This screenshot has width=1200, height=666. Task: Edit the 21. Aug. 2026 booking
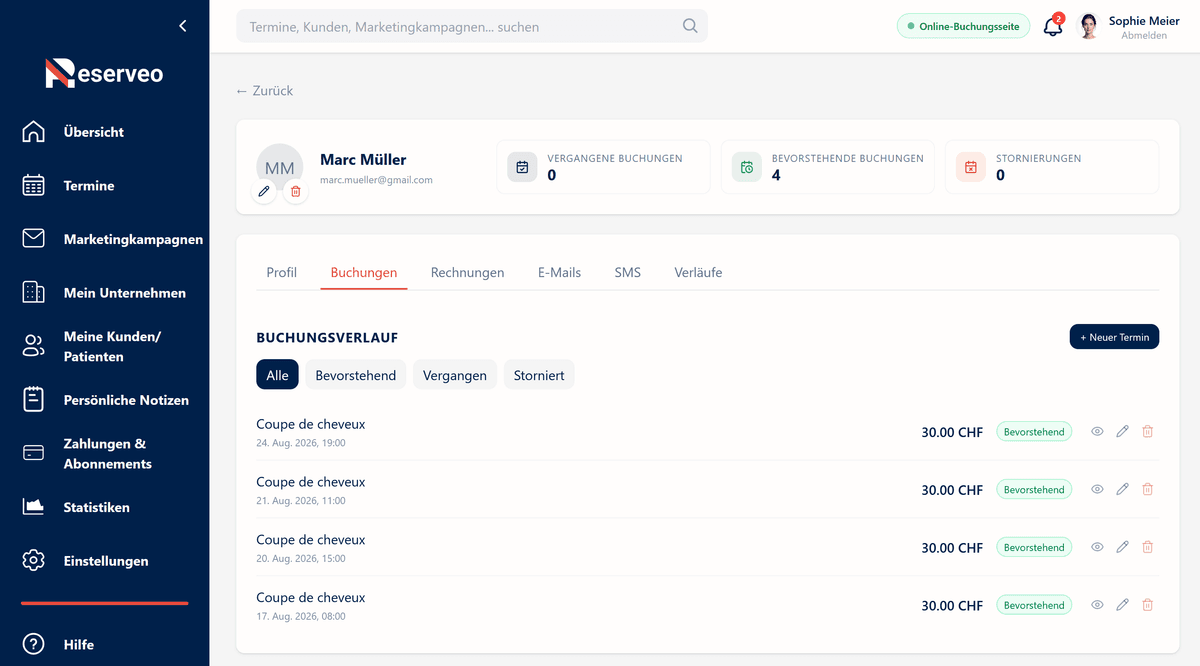1122,489
